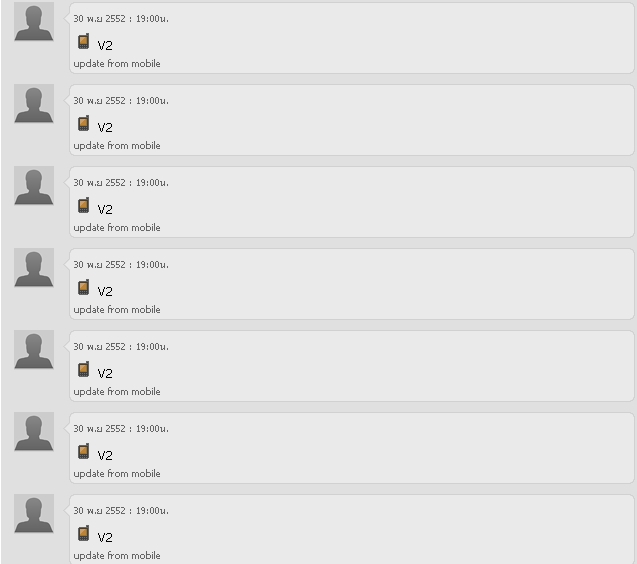This screenshot has width=637, height=564.
Task: Click the V2 title in the fourth post
Action: [105, 292]
